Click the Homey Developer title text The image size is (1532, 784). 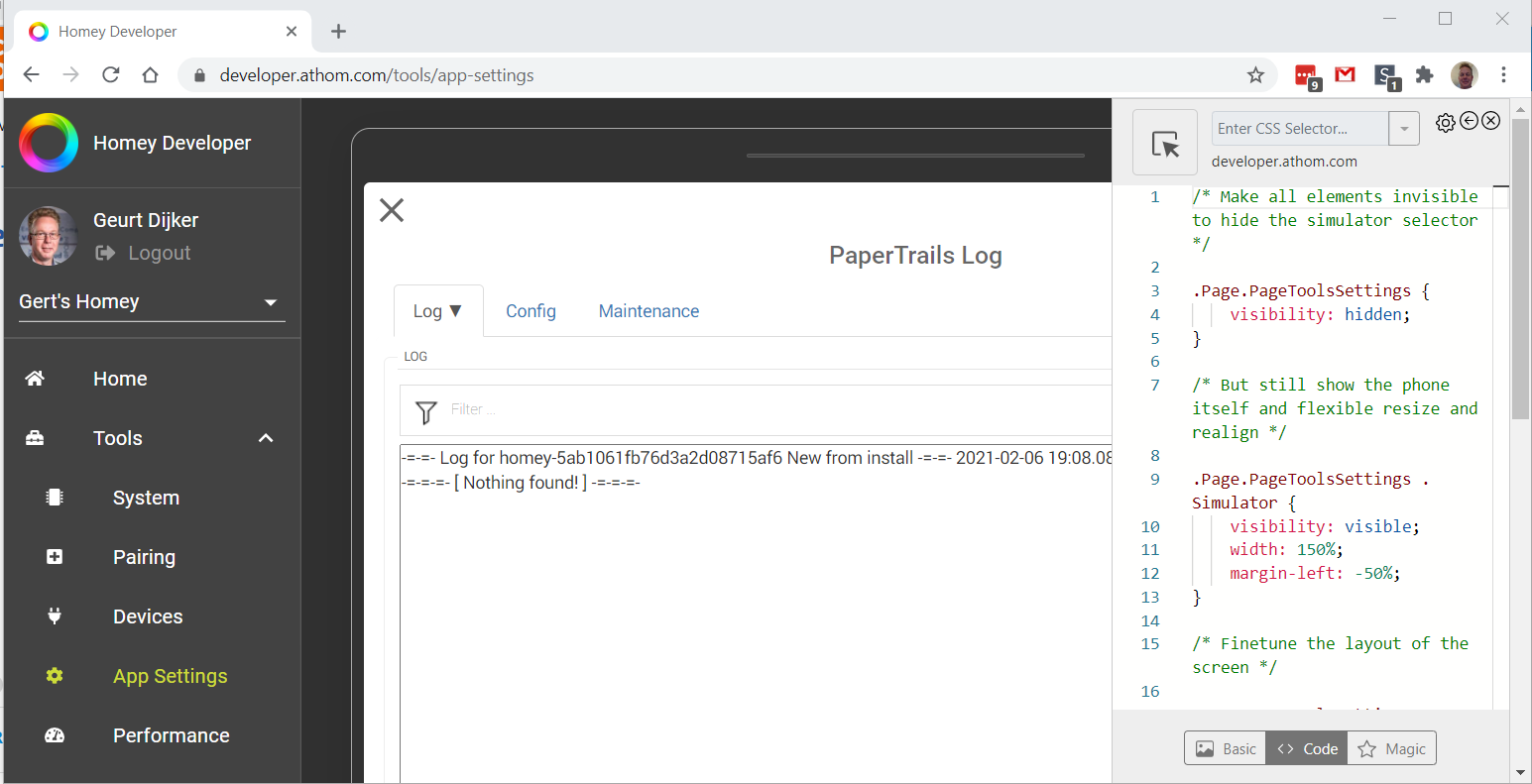coord(173,143)
